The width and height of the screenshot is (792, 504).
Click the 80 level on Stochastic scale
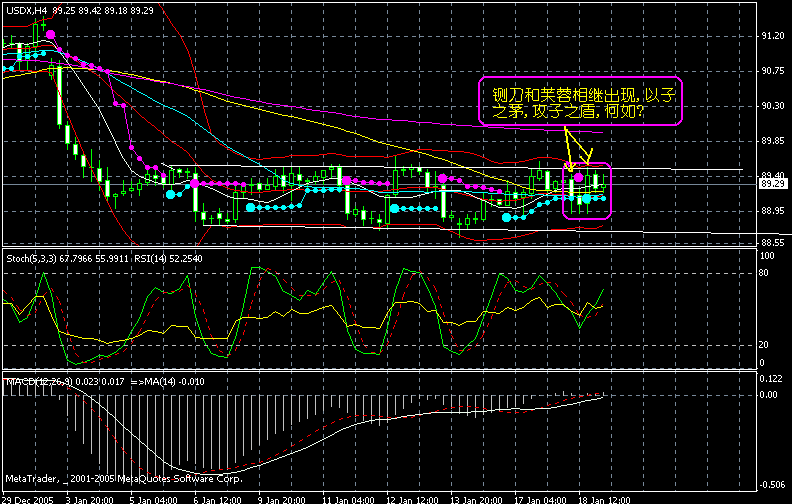click(x=764, y=273)
